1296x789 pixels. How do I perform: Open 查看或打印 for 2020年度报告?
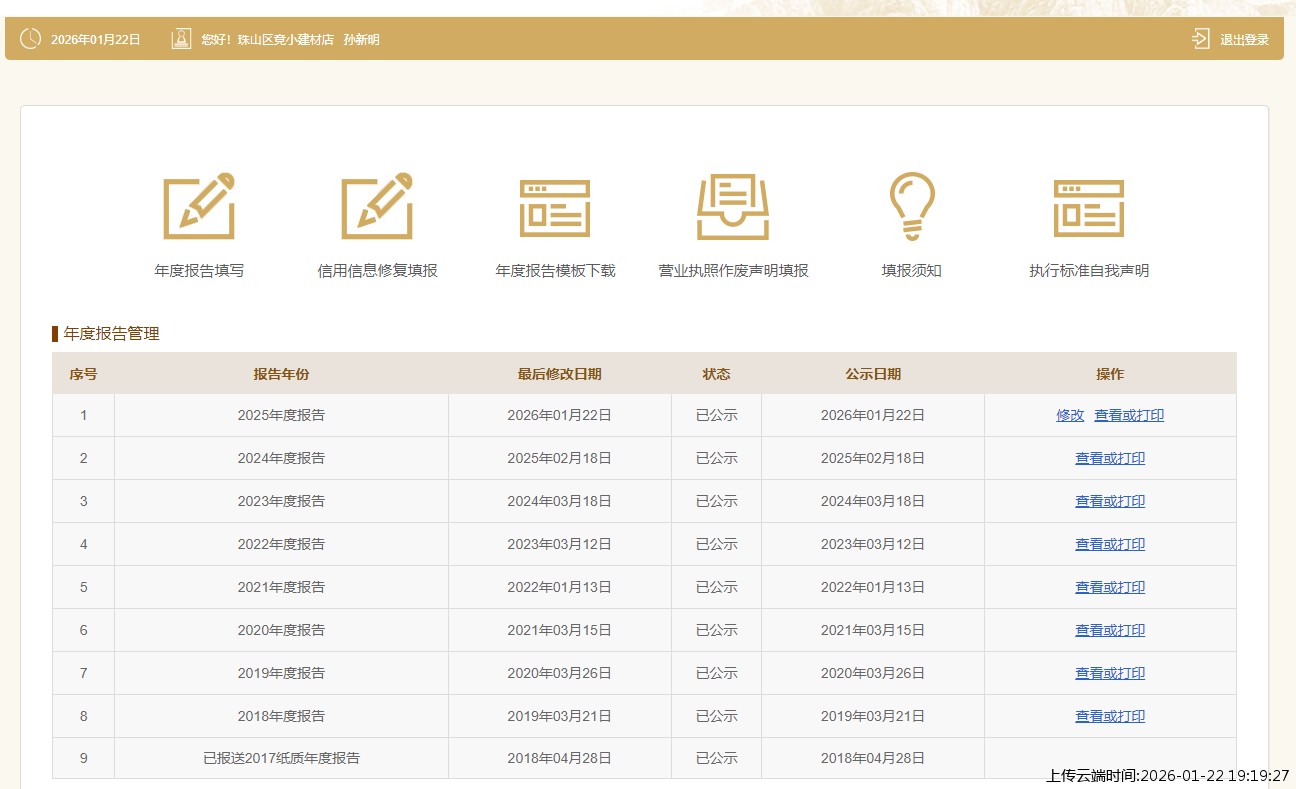click(1110, 630)
